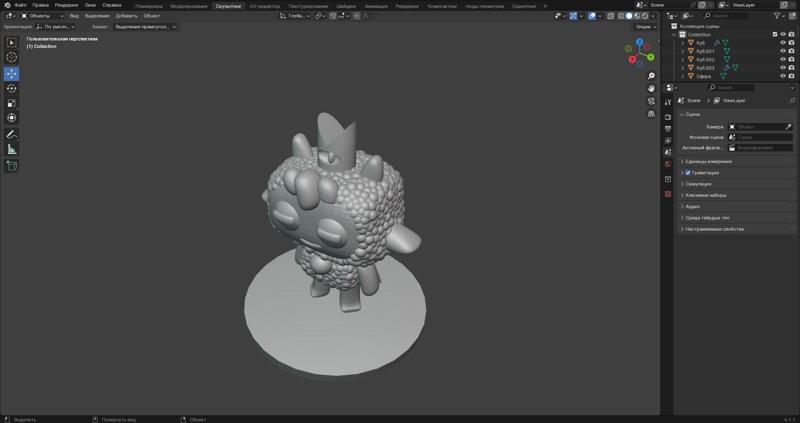Switch to solid viewport shading
This screenshot has width=800, height=423.
click(629, 16)
